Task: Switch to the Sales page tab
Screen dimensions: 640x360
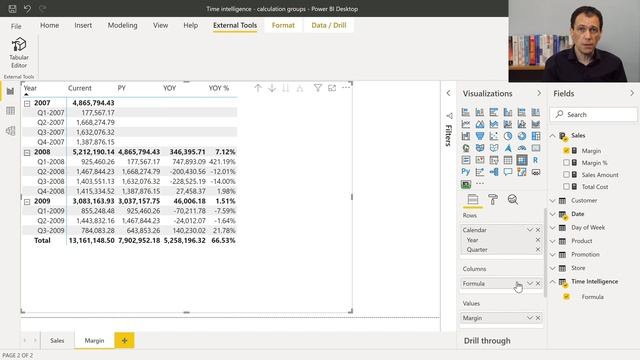Action: (57, 340)
